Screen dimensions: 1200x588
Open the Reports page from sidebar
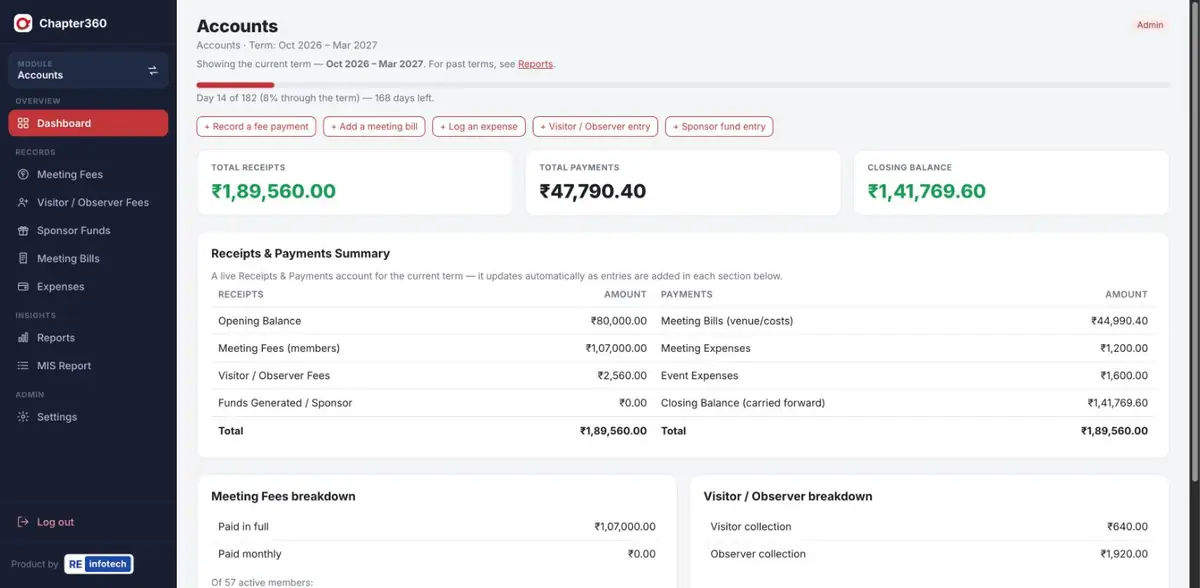(x=88, y=338)
